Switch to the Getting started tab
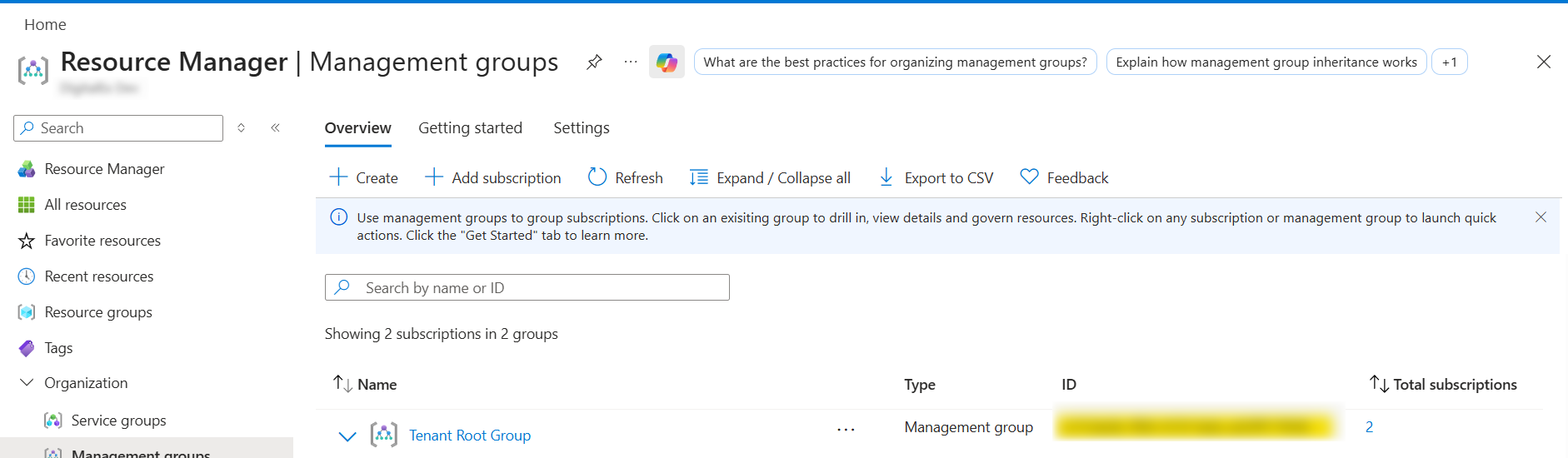Viewport: 1568px width, 458px height. click(470, 128)
